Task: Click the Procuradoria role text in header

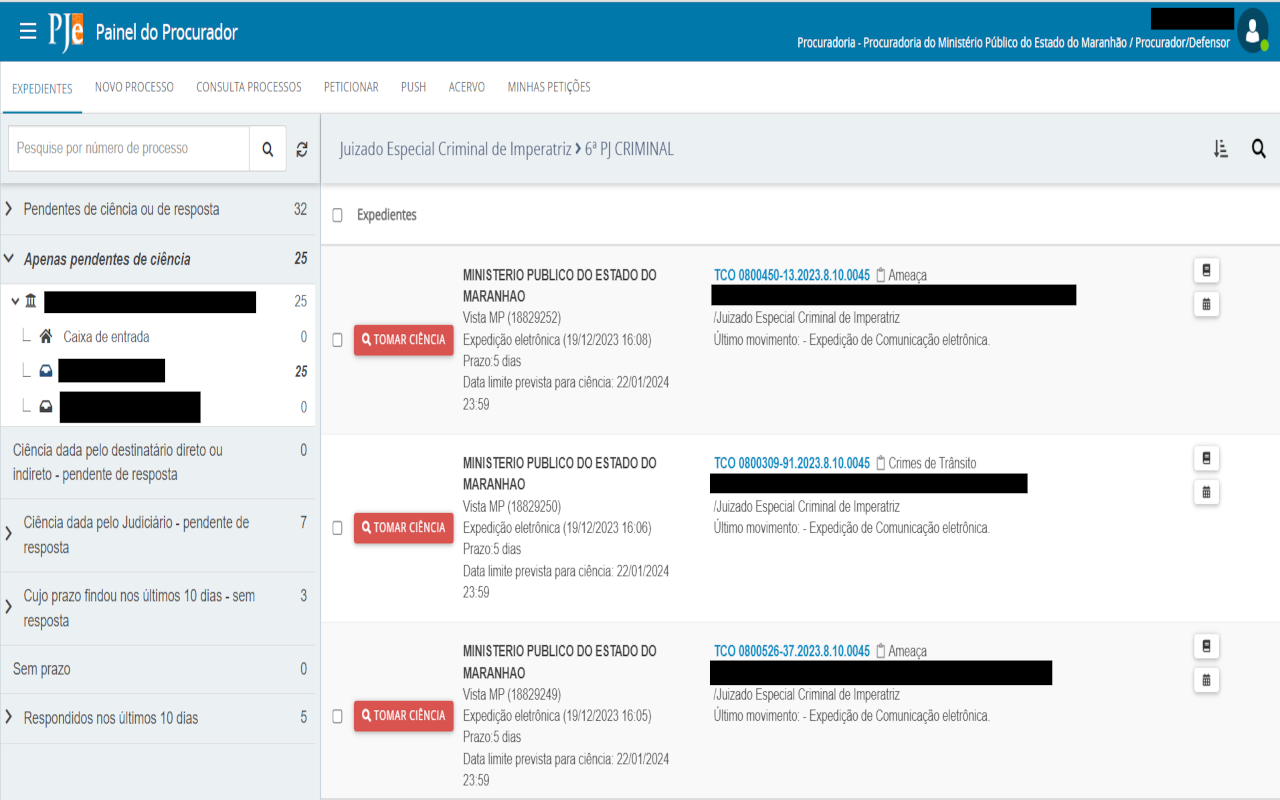Action: 1013,43
